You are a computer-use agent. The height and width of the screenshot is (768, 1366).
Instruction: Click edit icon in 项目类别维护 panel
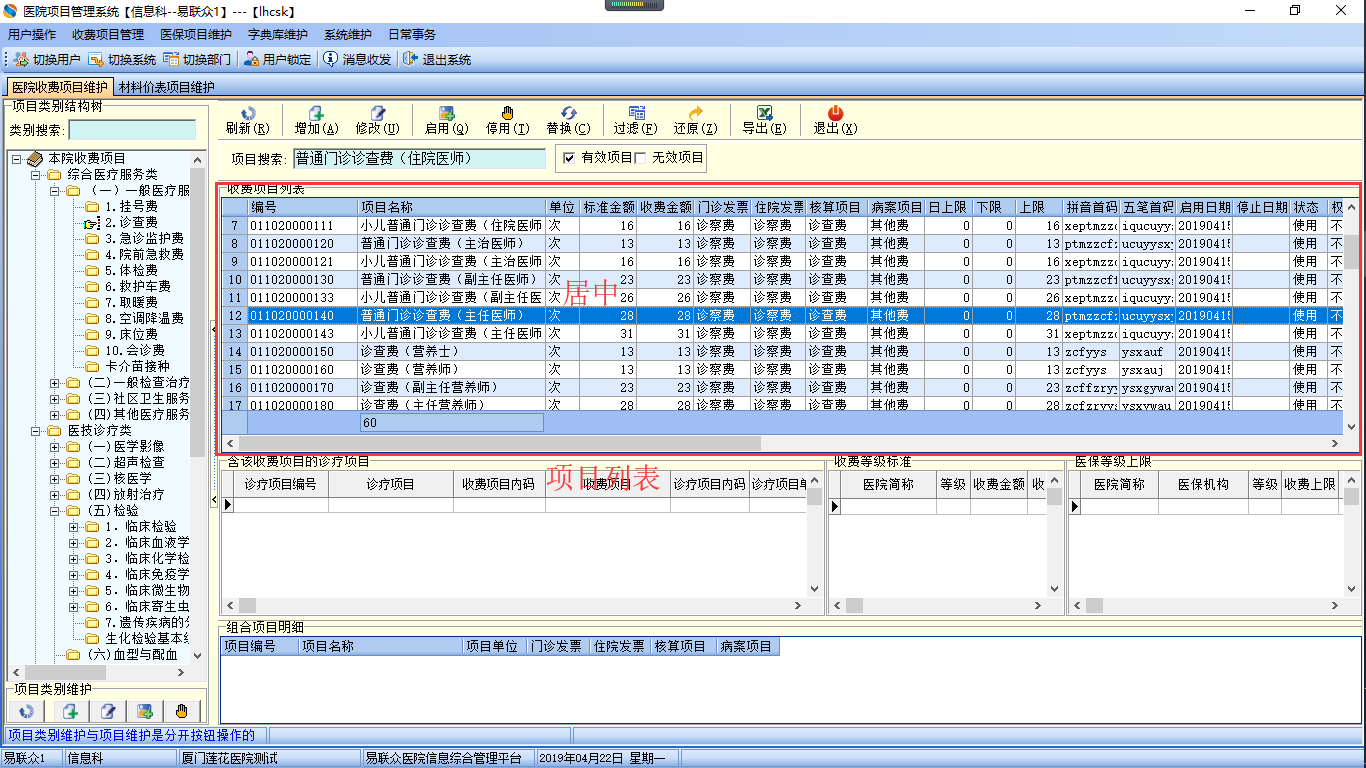108,711
